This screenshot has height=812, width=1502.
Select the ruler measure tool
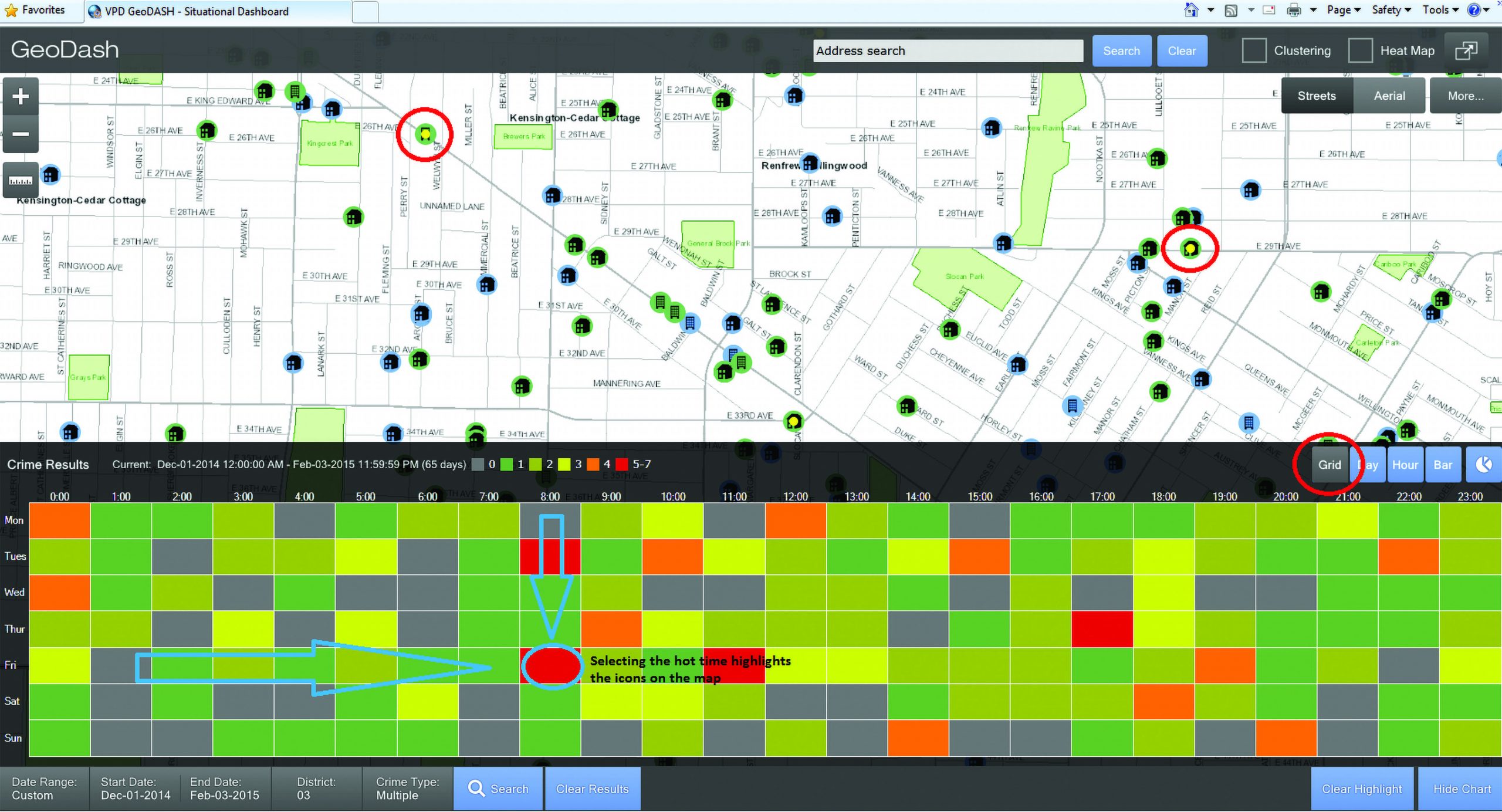(21, 180)
